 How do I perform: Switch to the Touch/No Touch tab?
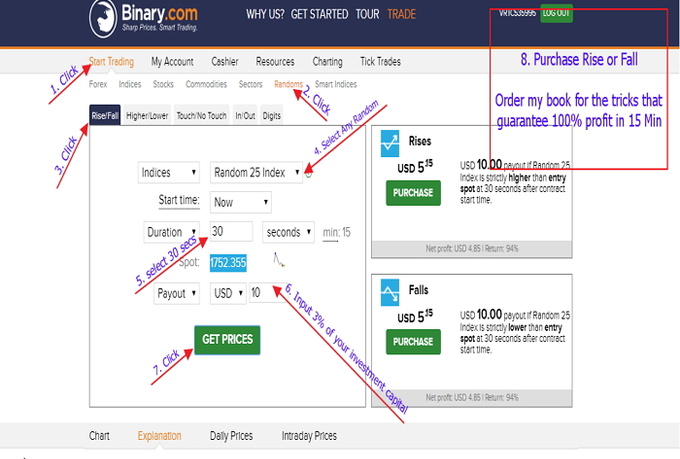[x=201, y=115]
